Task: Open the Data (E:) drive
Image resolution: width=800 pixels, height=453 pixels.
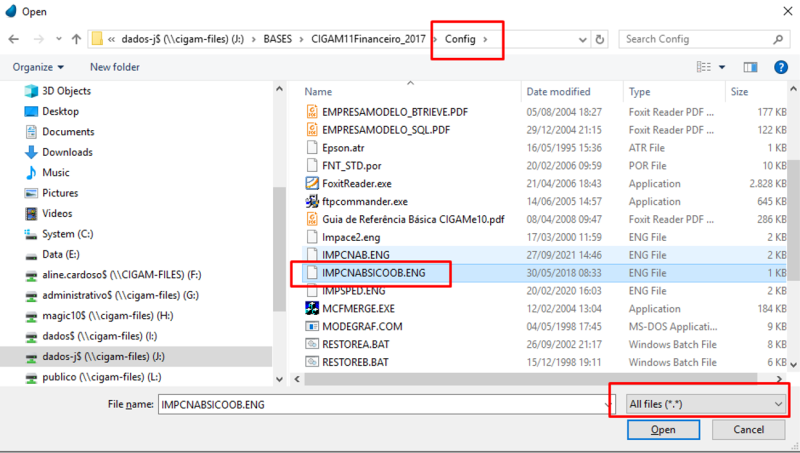Action: point(61,254)
